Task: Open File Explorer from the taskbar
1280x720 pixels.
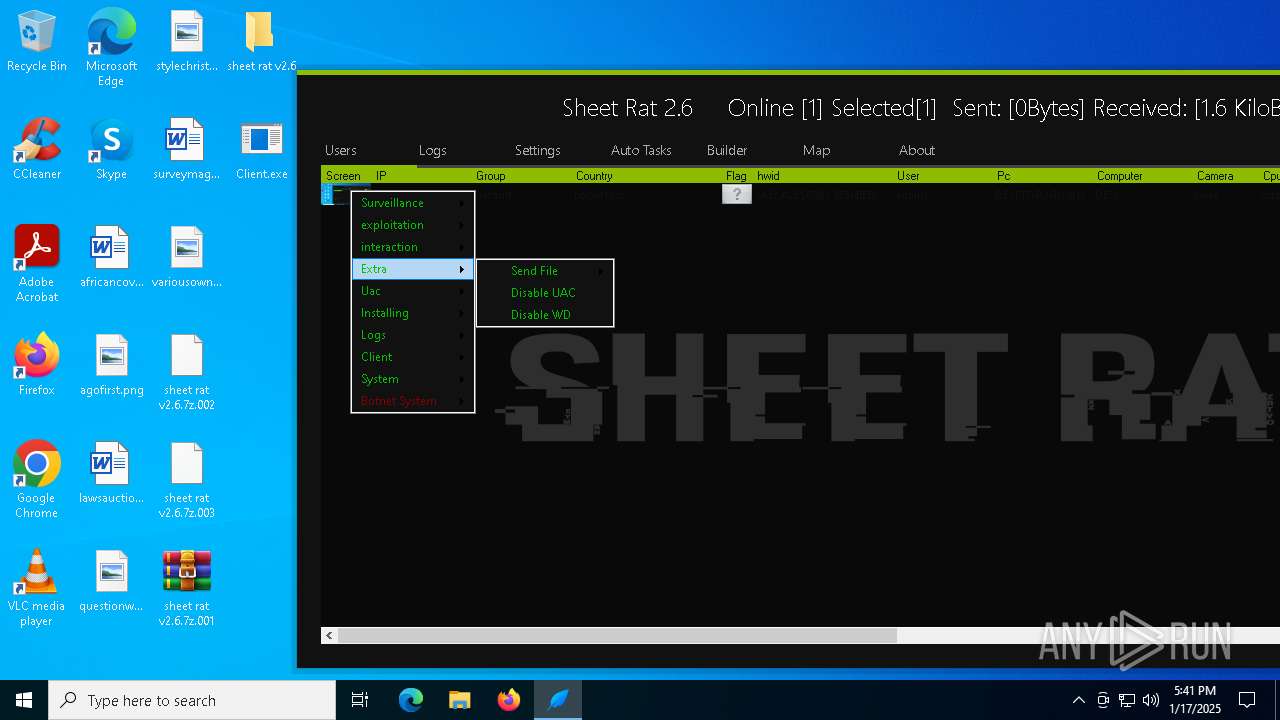Action: click(x=460, y=700)
